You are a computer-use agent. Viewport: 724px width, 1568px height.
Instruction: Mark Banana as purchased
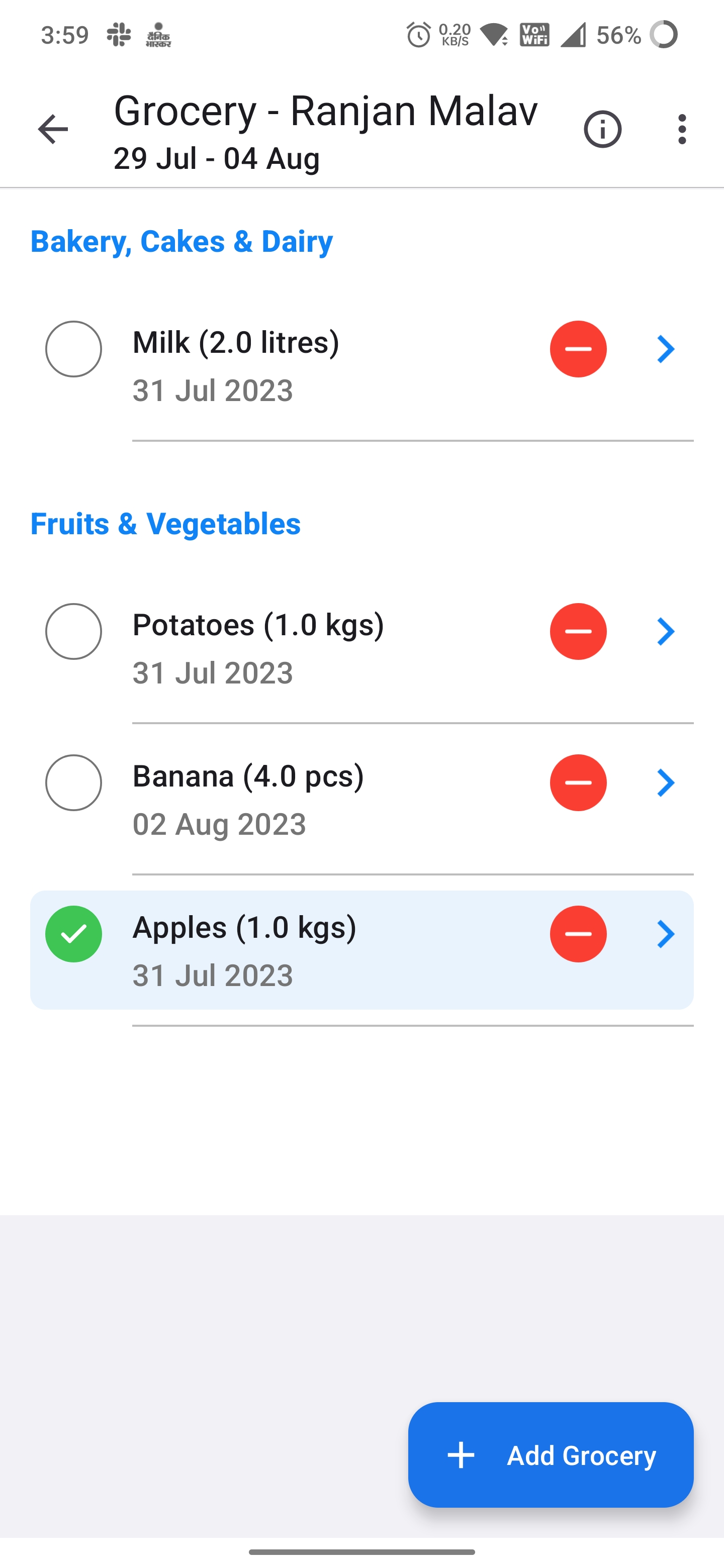74,783
